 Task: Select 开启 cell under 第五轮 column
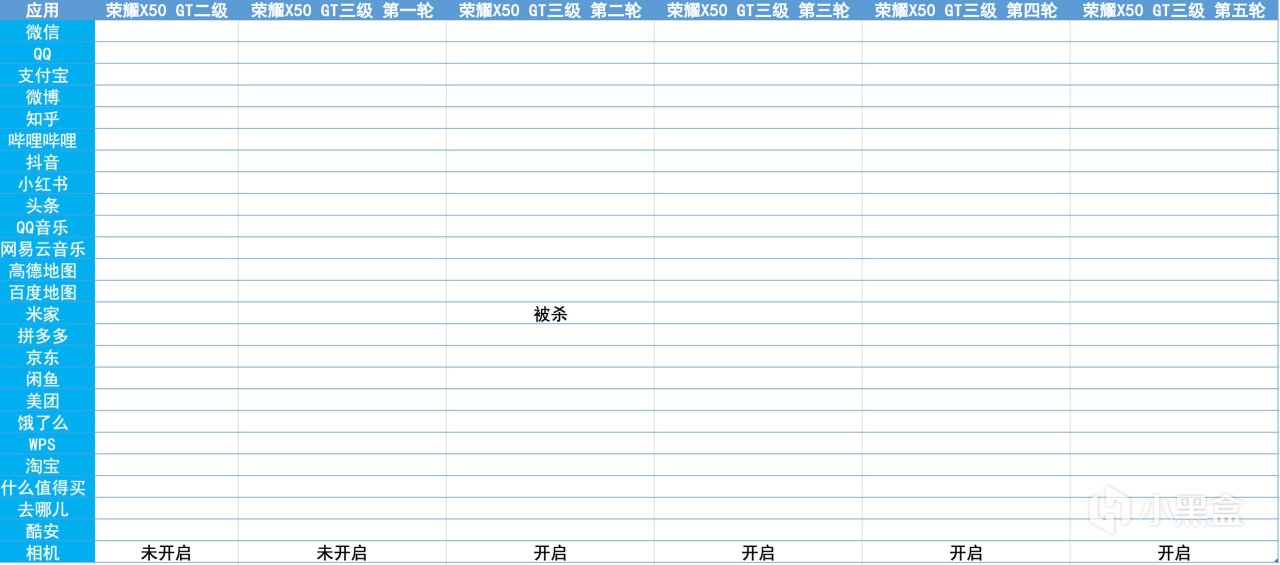[1174, 553]
